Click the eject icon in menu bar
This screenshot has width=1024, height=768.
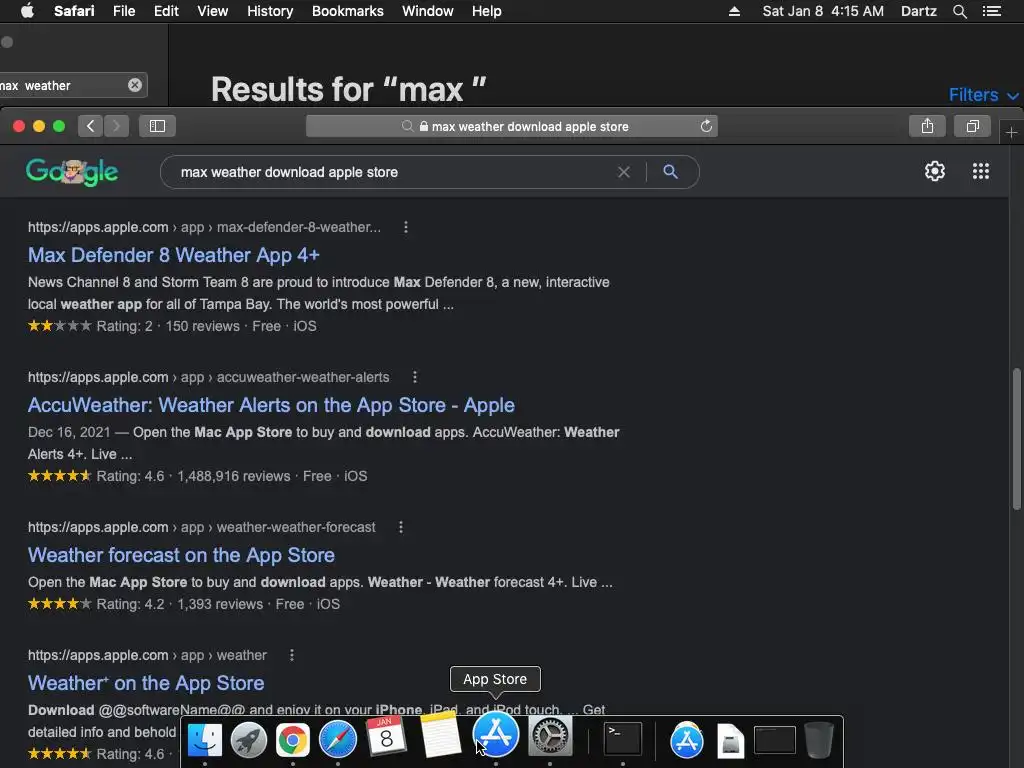click(734, 11)
